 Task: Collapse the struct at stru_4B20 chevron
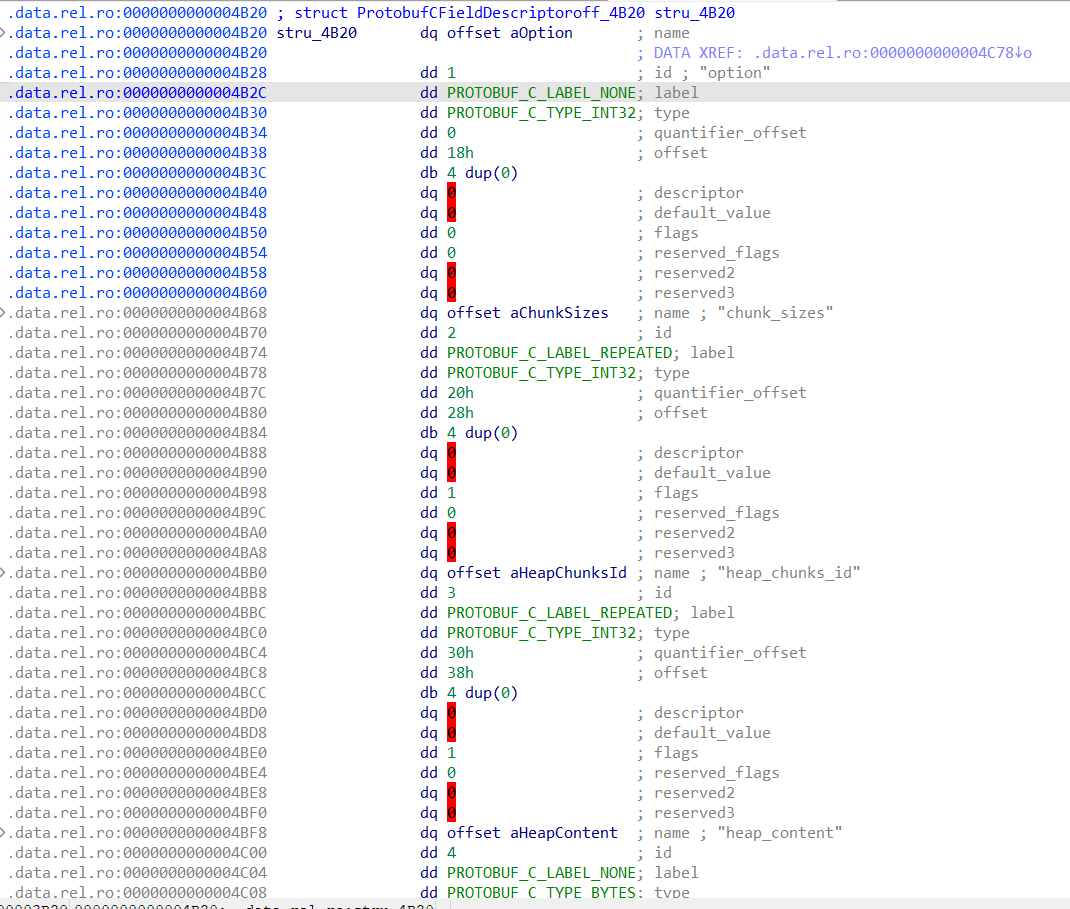pyautogui.click(x=4, y=33)
